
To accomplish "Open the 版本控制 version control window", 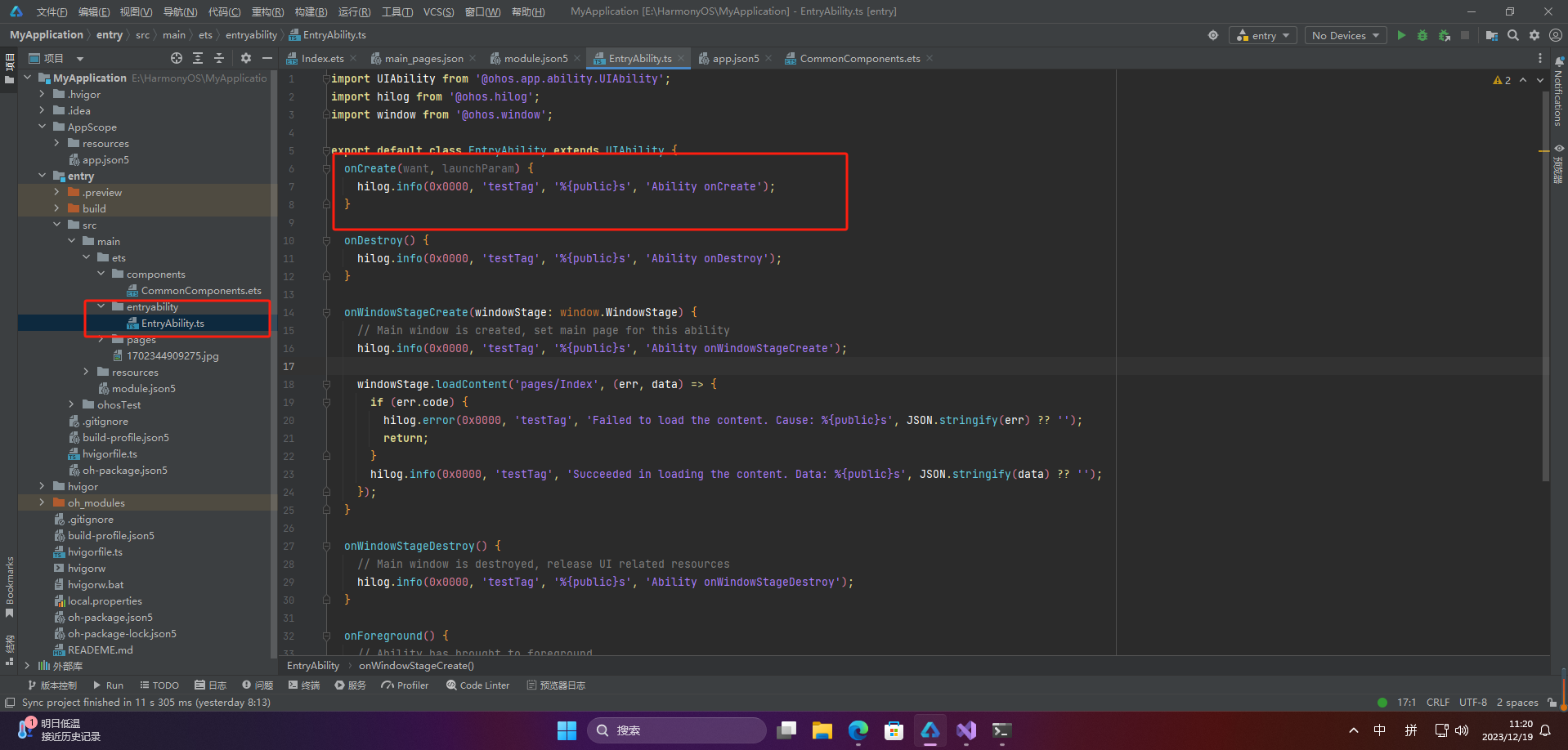I will click(52, 685).
